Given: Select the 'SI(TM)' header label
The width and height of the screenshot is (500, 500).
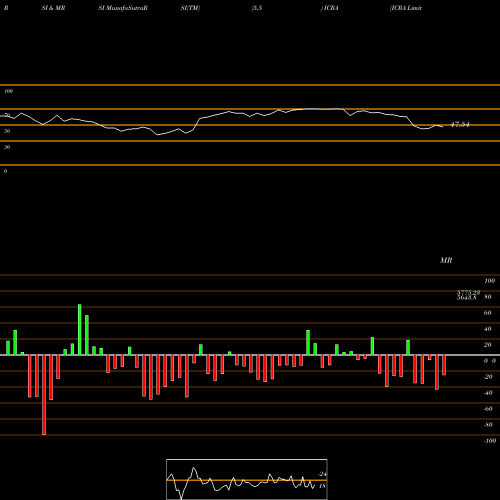Looking at the screenshot, I should click(x=190, y=8).
